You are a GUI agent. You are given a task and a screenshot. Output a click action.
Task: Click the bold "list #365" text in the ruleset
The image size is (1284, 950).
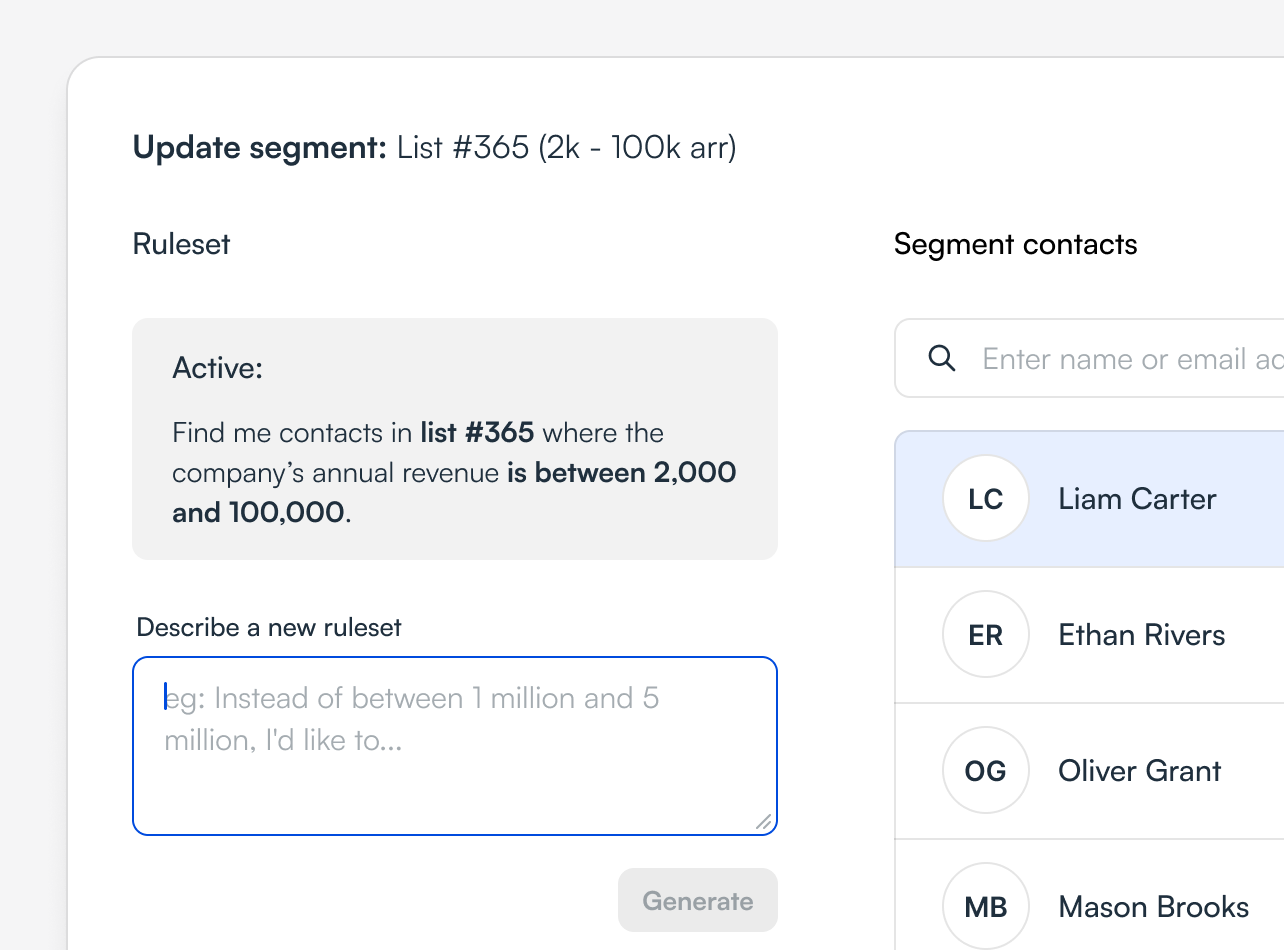click(x=477, y=433)
